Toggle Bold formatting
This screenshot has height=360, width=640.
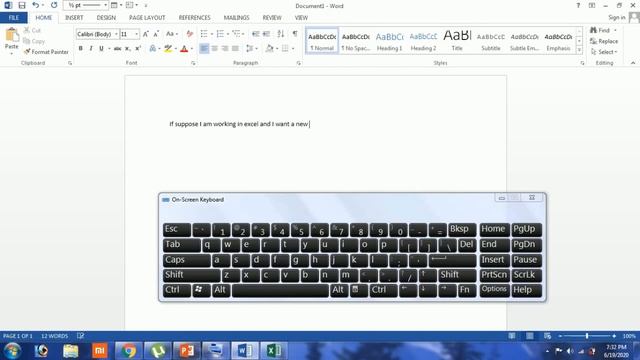tap(80, 49)
